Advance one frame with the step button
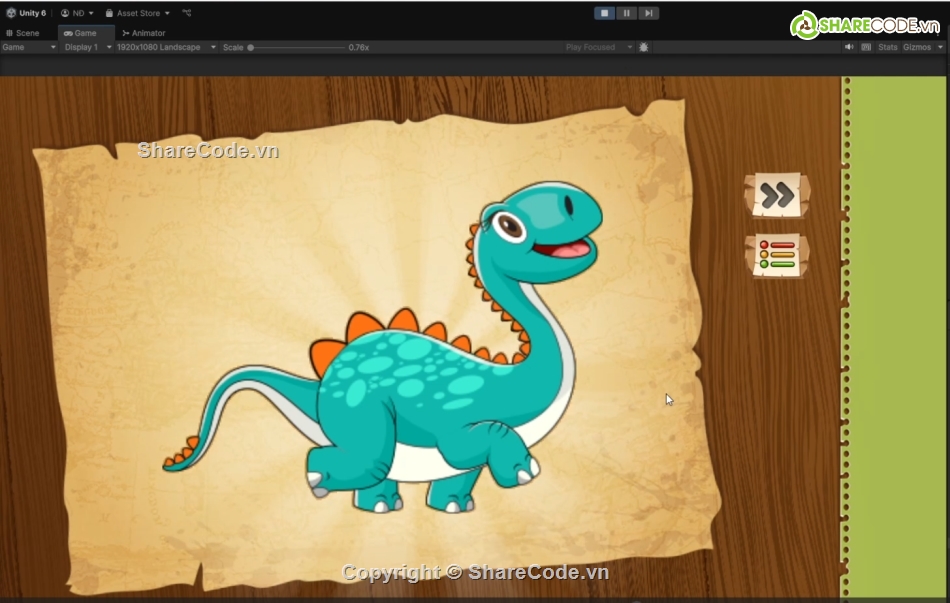Viewport: 950px width, 603px height. tap(648, 13)
